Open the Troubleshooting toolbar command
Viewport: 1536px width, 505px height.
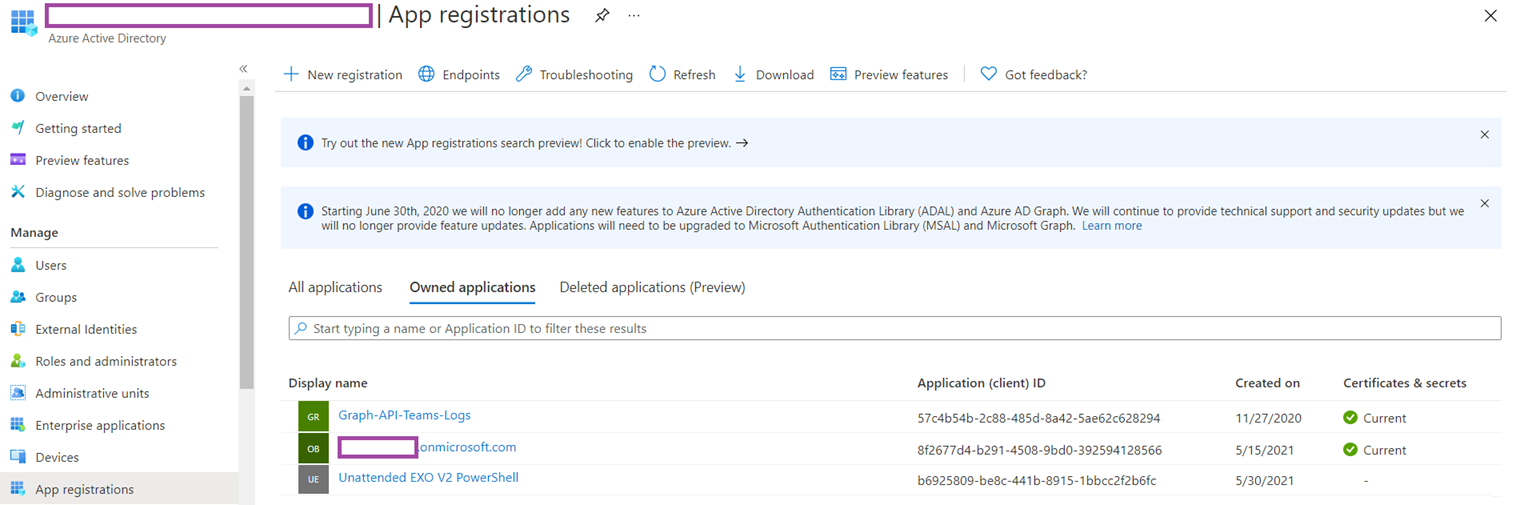tap(574, 74)
